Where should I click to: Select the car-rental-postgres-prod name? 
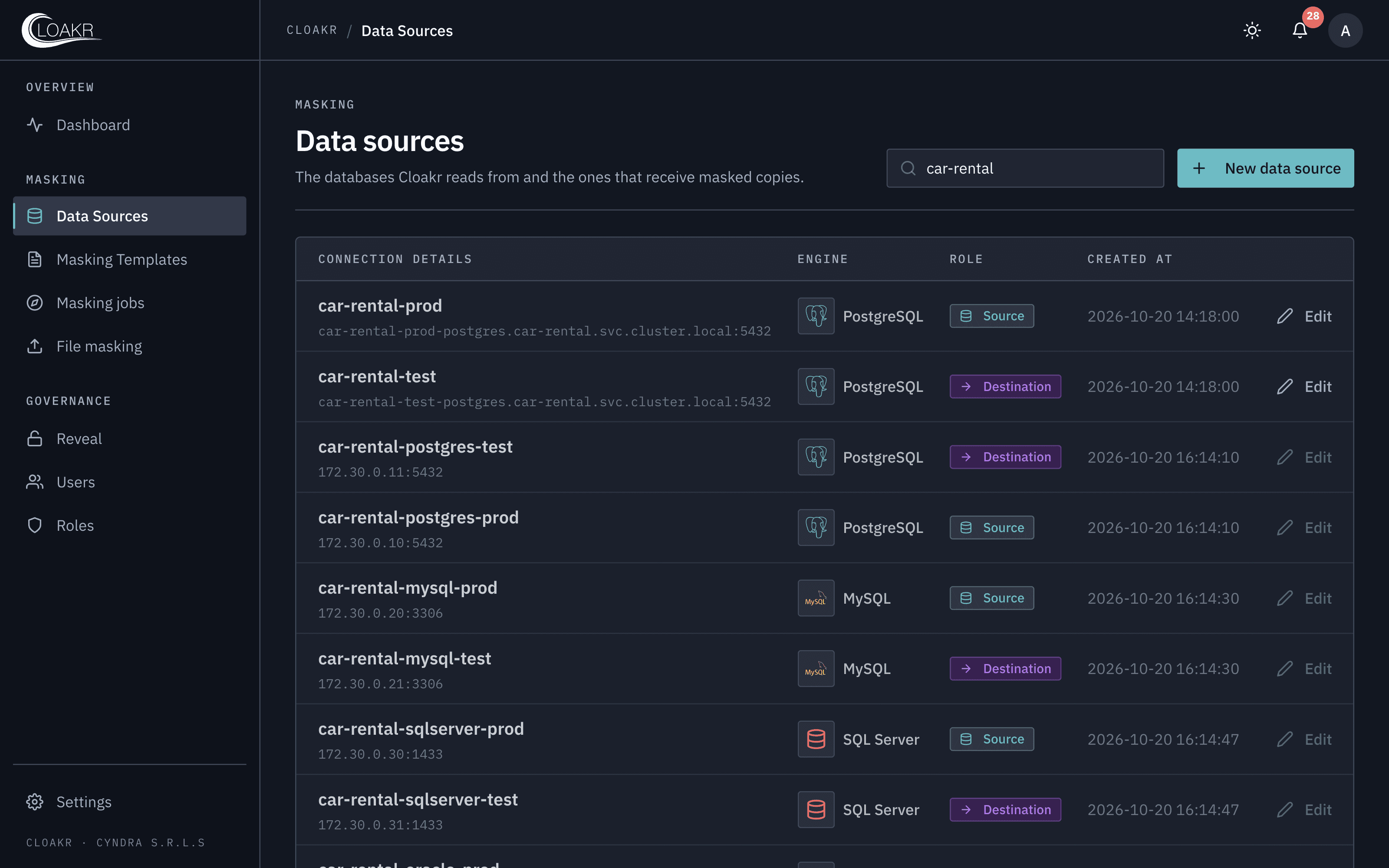(x=418, y=517)
